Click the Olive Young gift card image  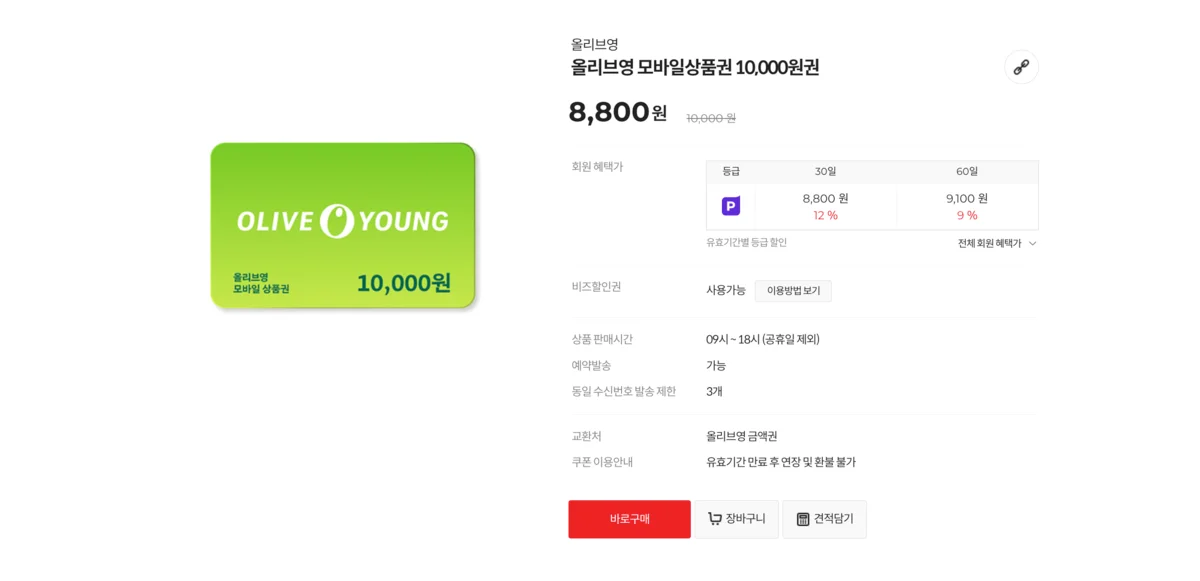click(x=342, y=223)
